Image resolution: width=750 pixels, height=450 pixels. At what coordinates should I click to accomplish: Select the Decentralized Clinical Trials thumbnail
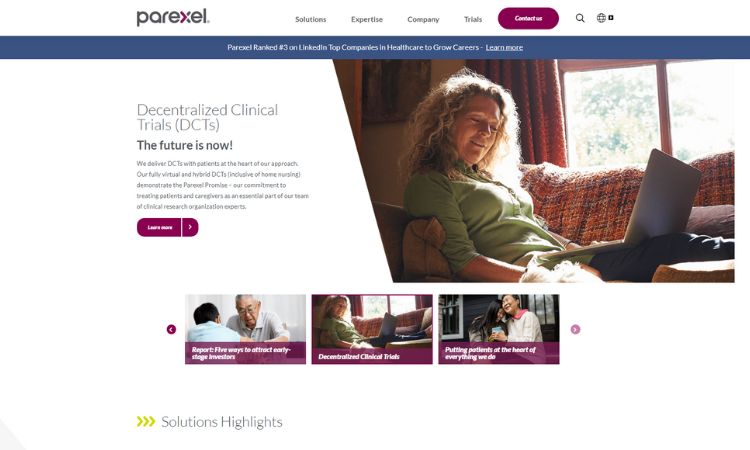coord(372,329)
